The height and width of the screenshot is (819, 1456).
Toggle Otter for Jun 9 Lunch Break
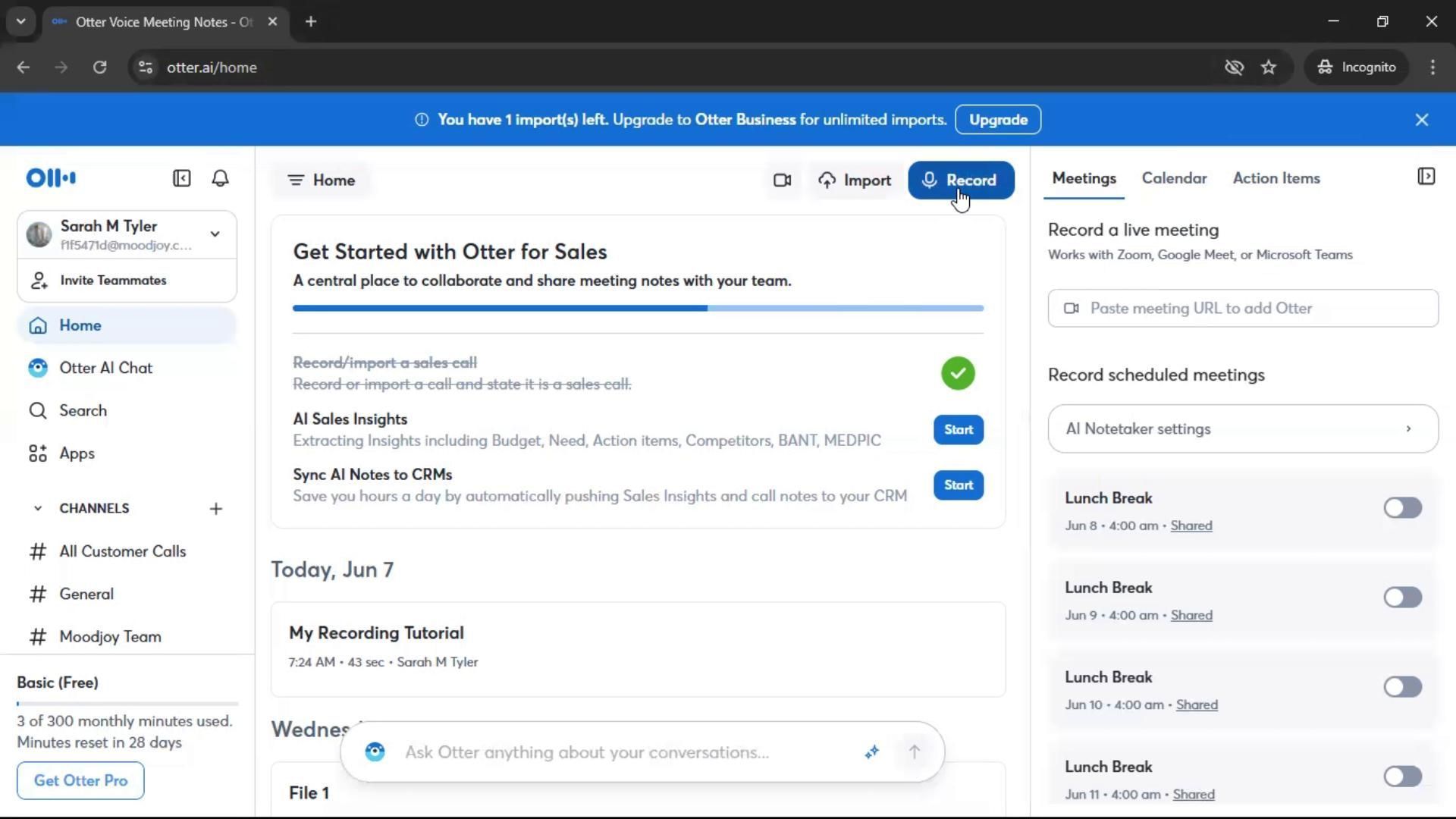pos(1401,598)
